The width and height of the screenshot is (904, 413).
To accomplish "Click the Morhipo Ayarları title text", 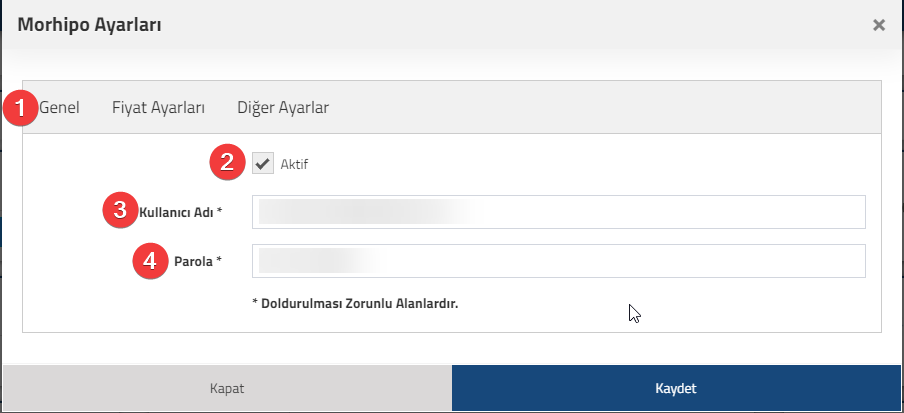I will 89,25.
